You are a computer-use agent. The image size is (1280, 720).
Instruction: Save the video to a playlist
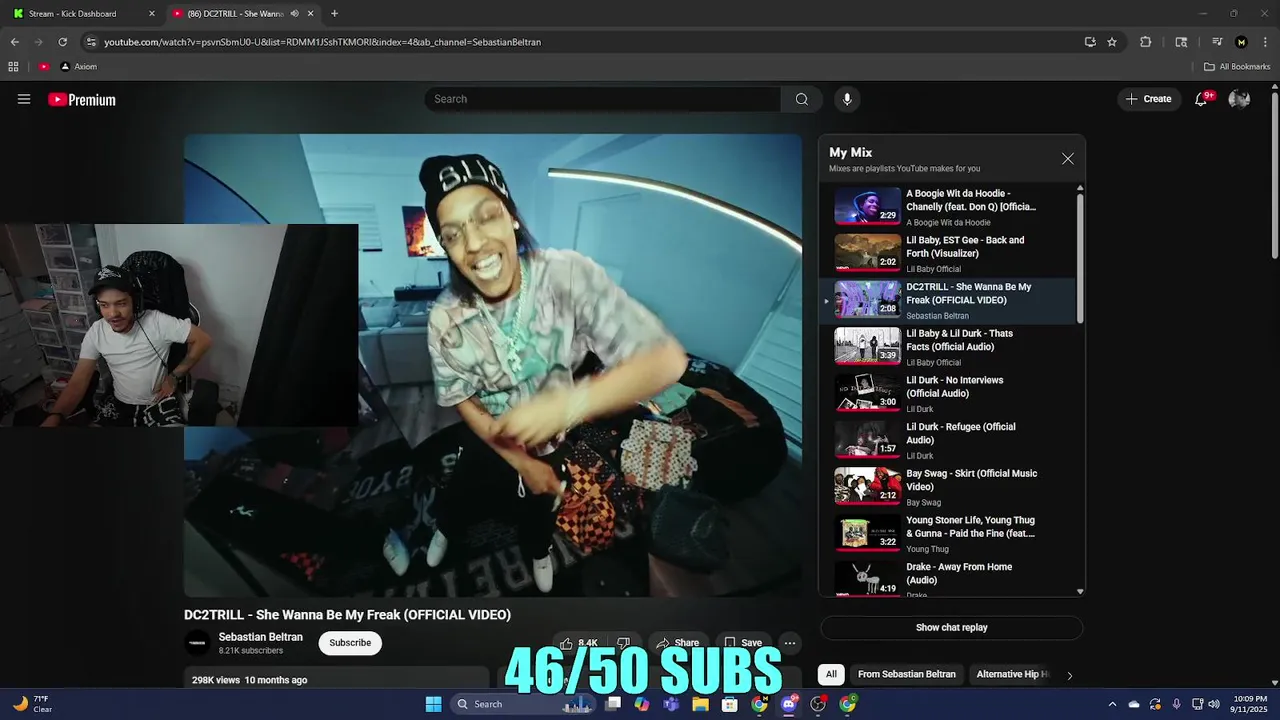coord(743,643)
